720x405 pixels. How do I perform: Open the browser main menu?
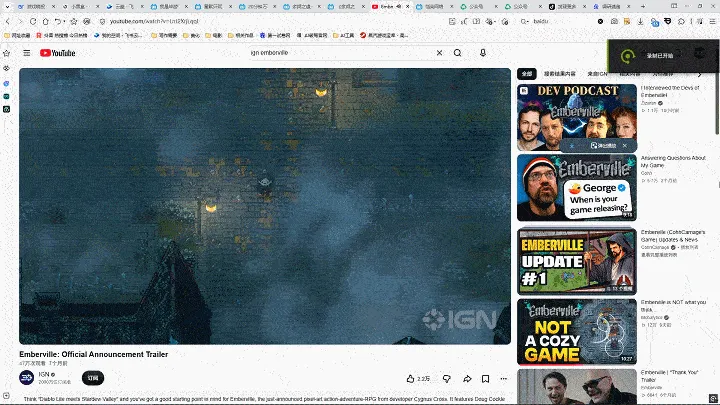tap(712, 22)
